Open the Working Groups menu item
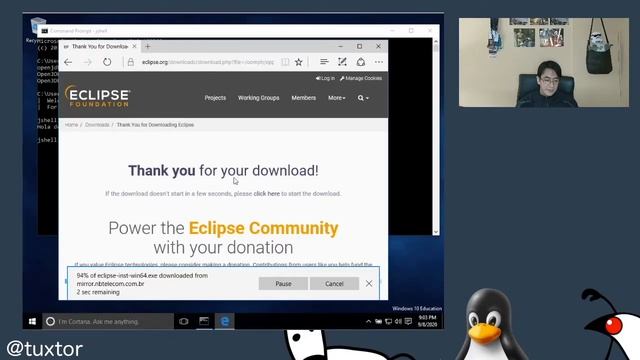Image resolution: width=640 pixels, height=360 pixels. click(x=258, y=98)
